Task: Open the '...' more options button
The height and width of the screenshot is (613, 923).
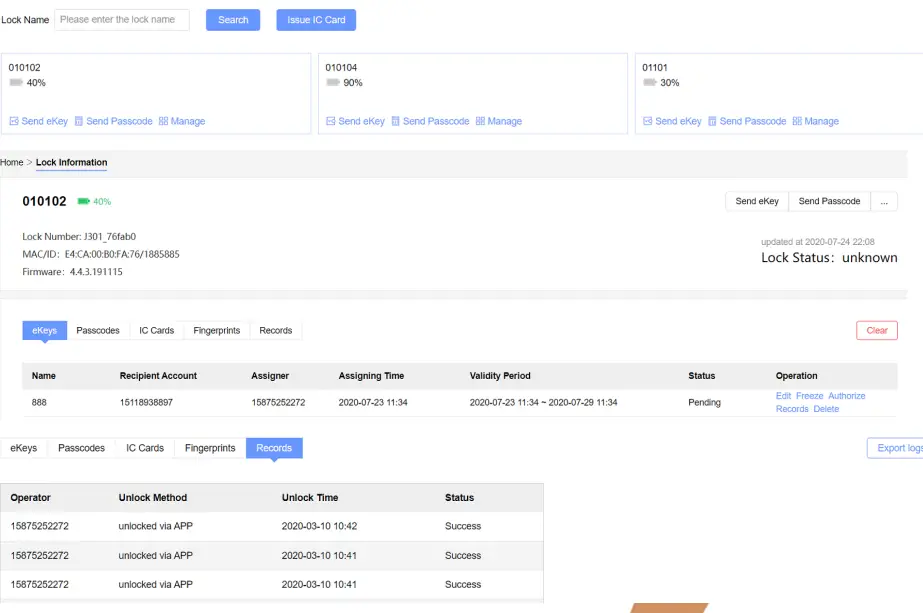Action: (x=883, y=201)
